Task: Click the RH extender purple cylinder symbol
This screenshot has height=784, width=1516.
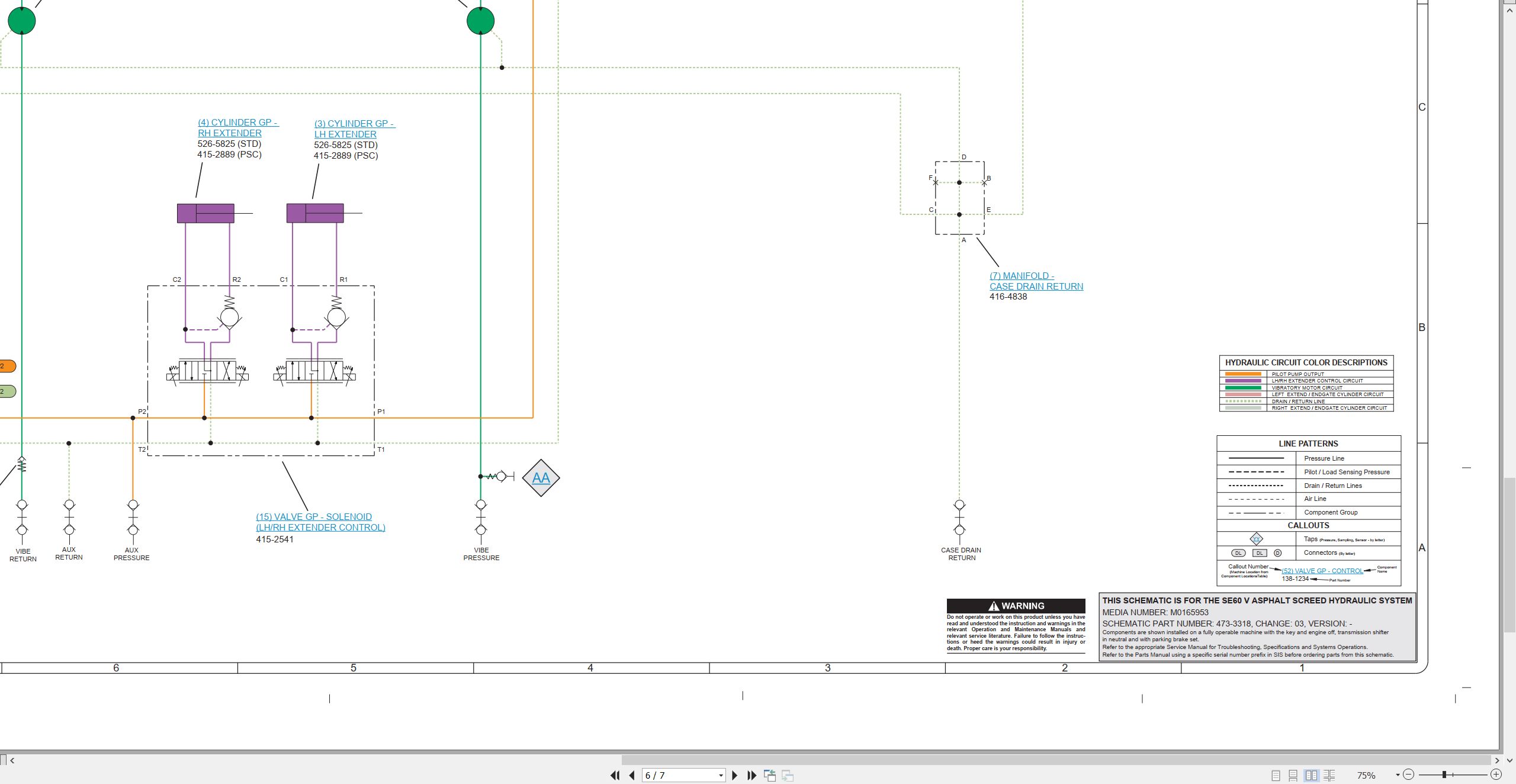Action: click(x=205, y=213)
